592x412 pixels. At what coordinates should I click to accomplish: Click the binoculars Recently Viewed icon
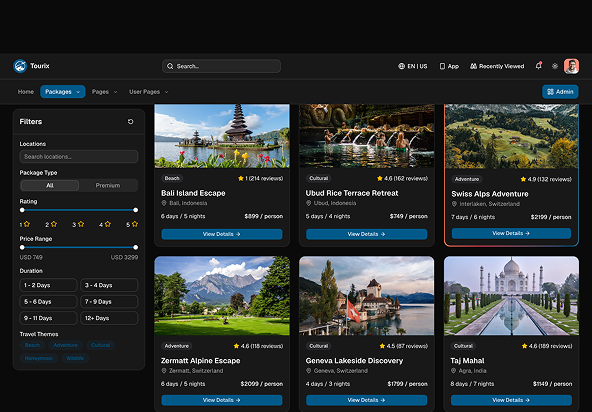click(473, 66)
